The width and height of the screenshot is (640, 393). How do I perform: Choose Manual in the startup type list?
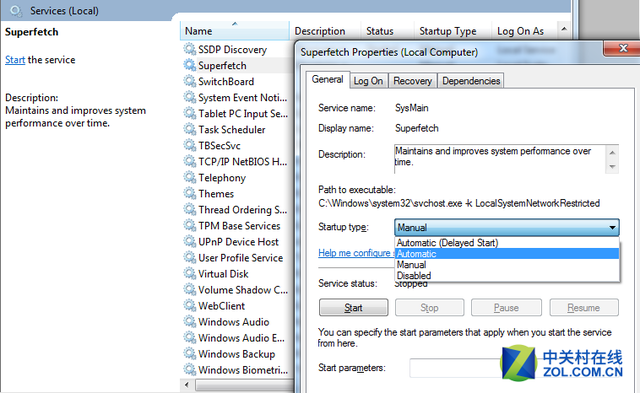click(x=507, y=264)
